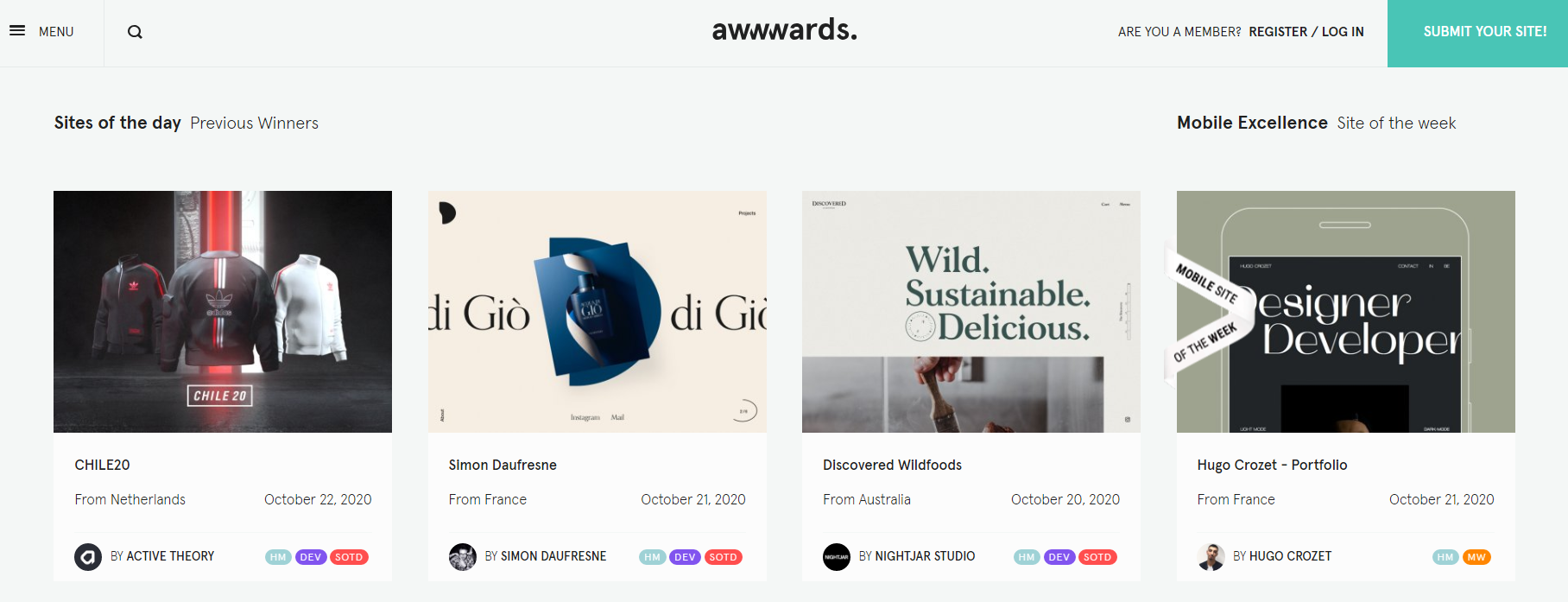The width and height of the screenshot is (1568, 602).
Task: Click the SOTD badge on CHILE20 card
Action: (x=349, y=557)
